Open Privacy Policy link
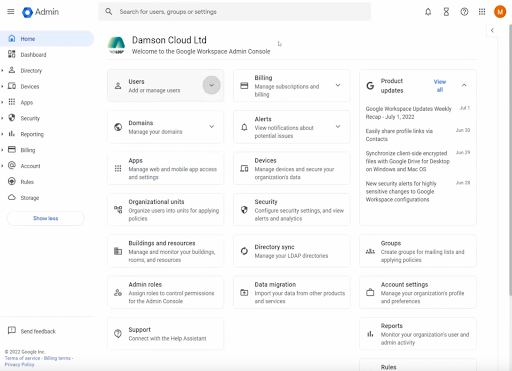This screenshot has height=371, width=512. 19,365
